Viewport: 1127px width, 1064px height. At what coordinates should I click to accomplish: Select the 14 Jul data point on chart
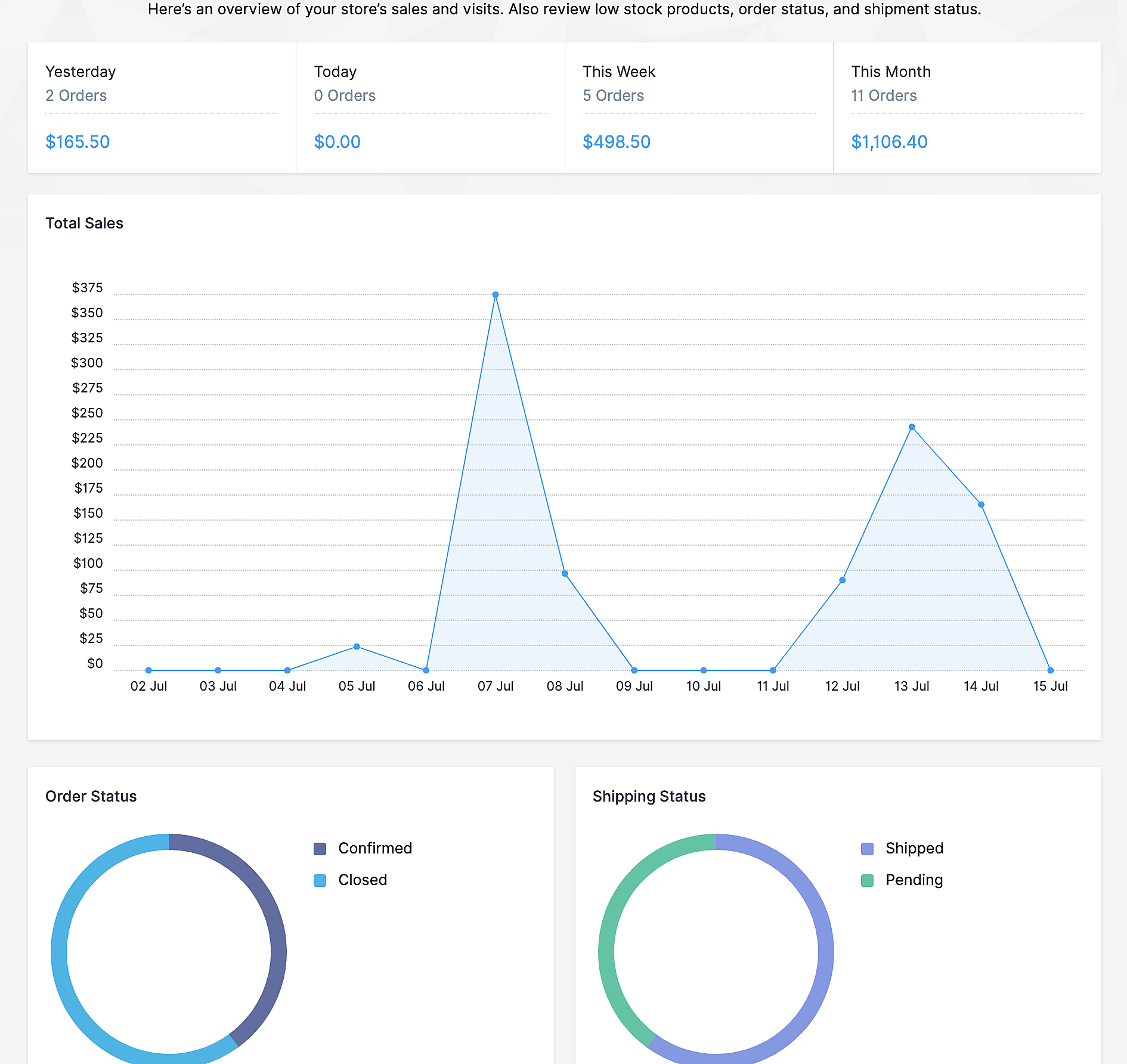point(981,505)
